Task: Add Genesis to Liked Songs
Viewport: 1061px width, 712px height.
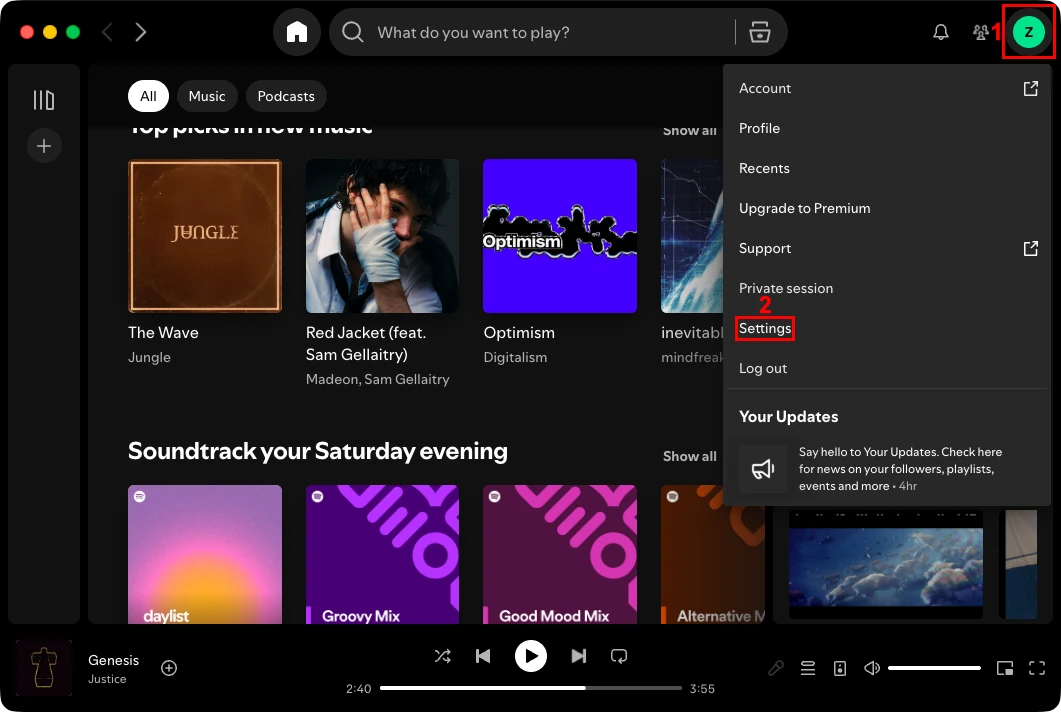Action: pos(169,668)
